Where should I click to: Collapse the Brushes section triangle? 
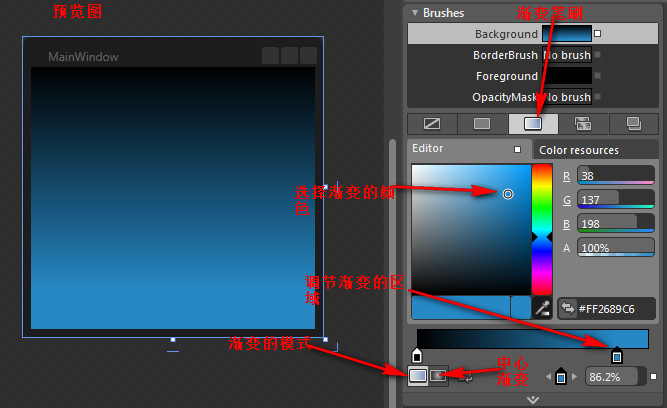tap(415, 13)
